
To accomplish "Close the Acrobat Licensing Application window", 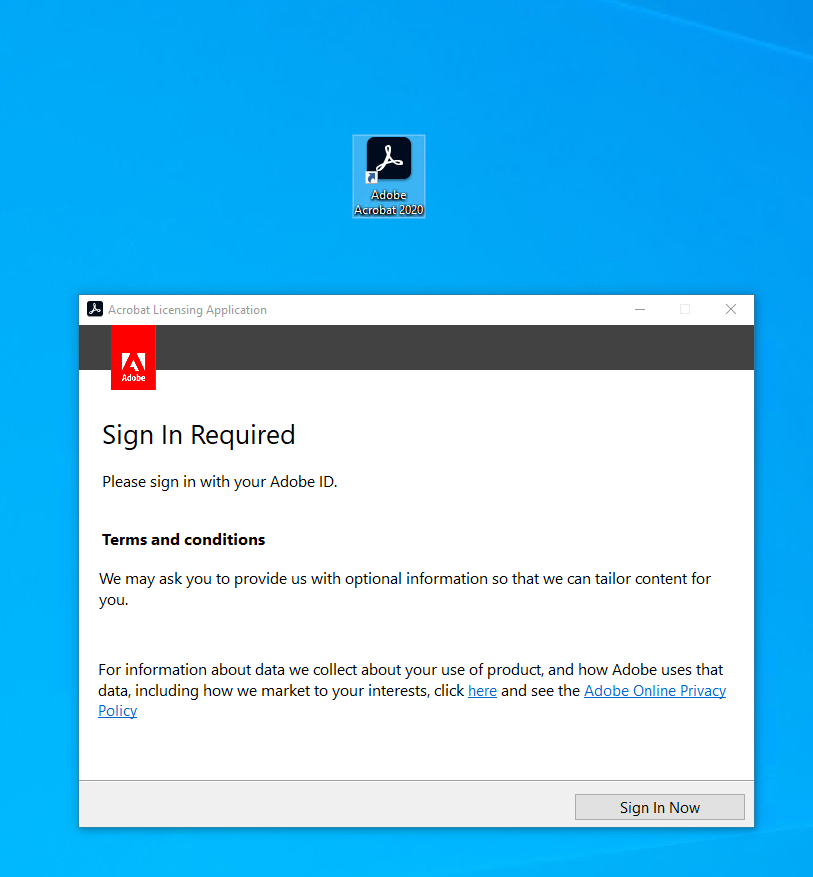I will coord(730,309).
